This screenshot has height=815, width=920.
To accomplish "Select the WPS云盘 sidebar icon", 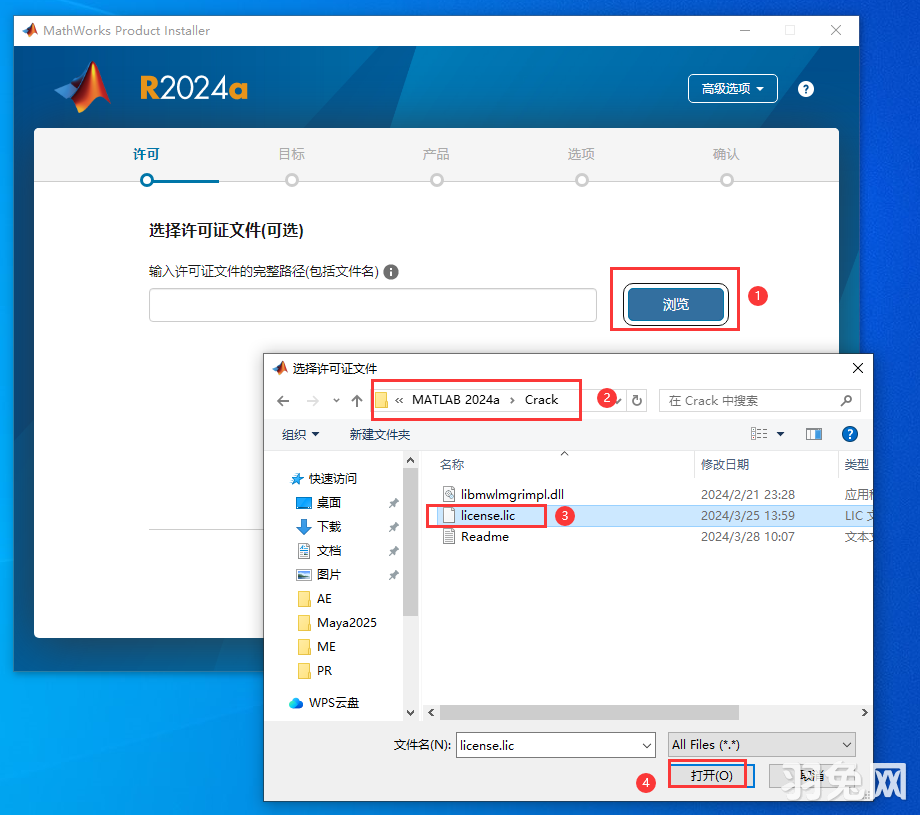I will point(296,703).
